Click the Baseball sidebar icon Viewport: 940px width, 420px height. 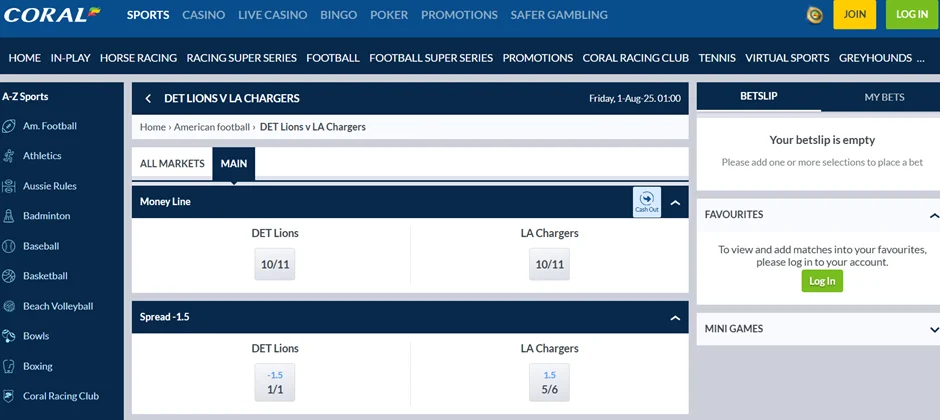[9, 246]
